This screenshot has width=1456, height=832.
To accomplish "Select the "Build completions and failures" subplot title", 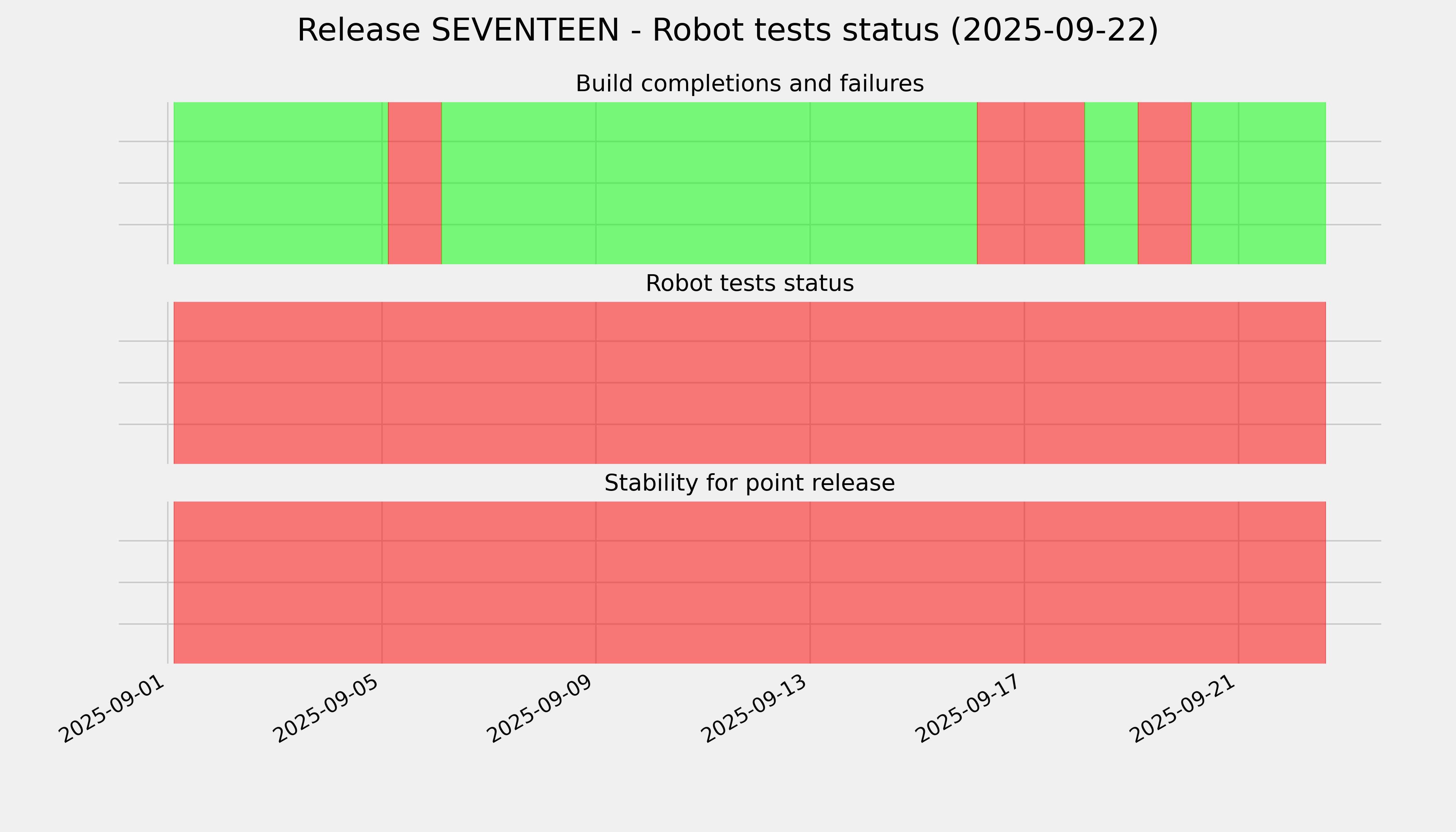I will click(x=749, y=84).
